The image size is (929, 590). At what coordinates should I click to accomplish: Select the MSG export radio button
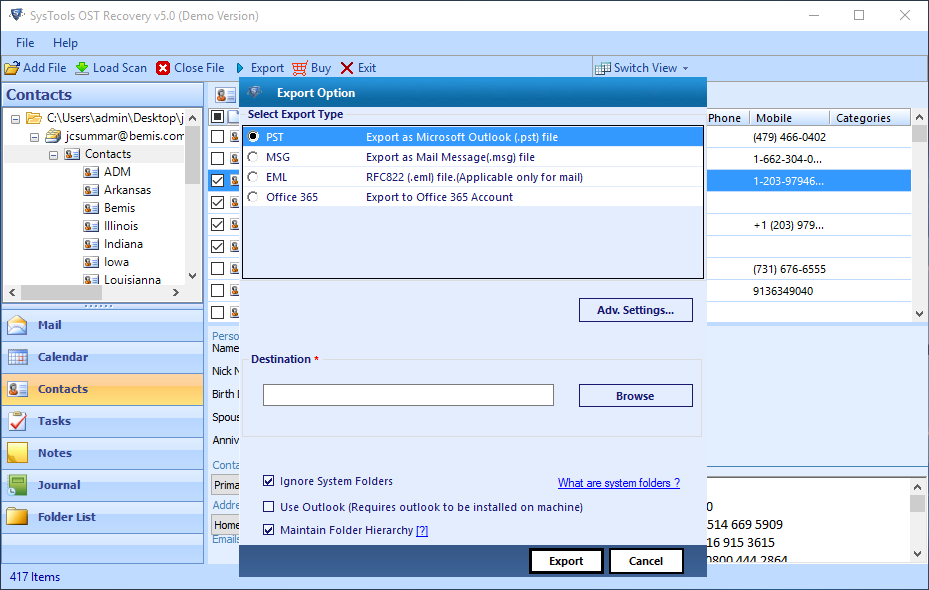pyautogui.click(x=253, y=157)
